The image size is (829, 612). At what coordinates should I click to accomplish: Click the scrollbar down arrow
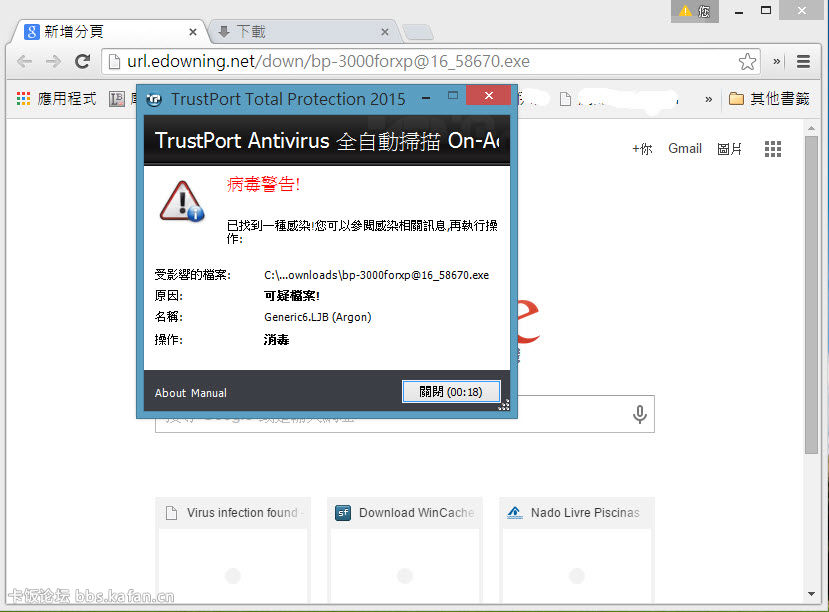pyautogui.click(x=812, y=594)
